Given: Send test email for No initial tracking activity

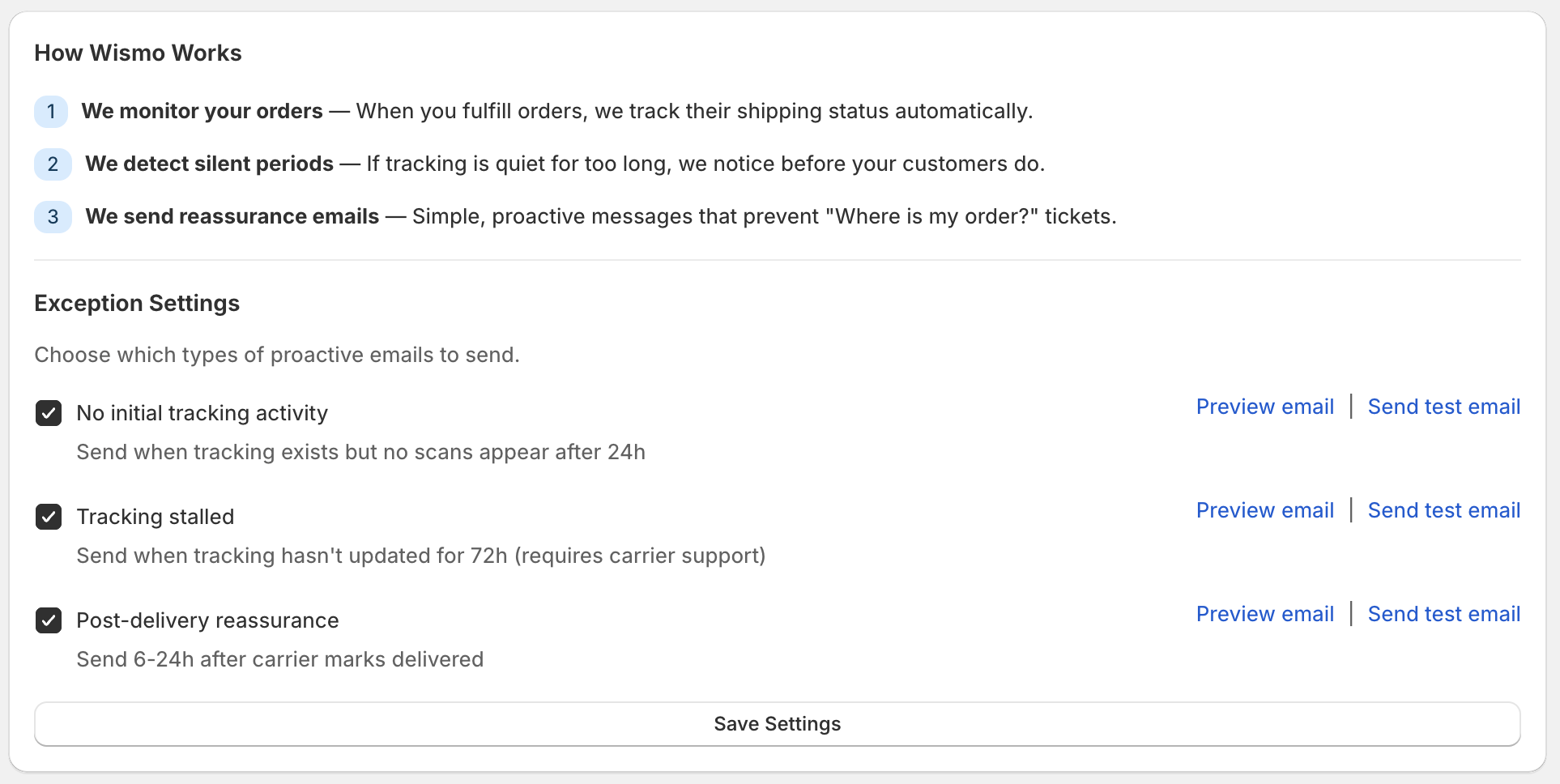Looking at the screenshot, I should (x=1443, y=407).
